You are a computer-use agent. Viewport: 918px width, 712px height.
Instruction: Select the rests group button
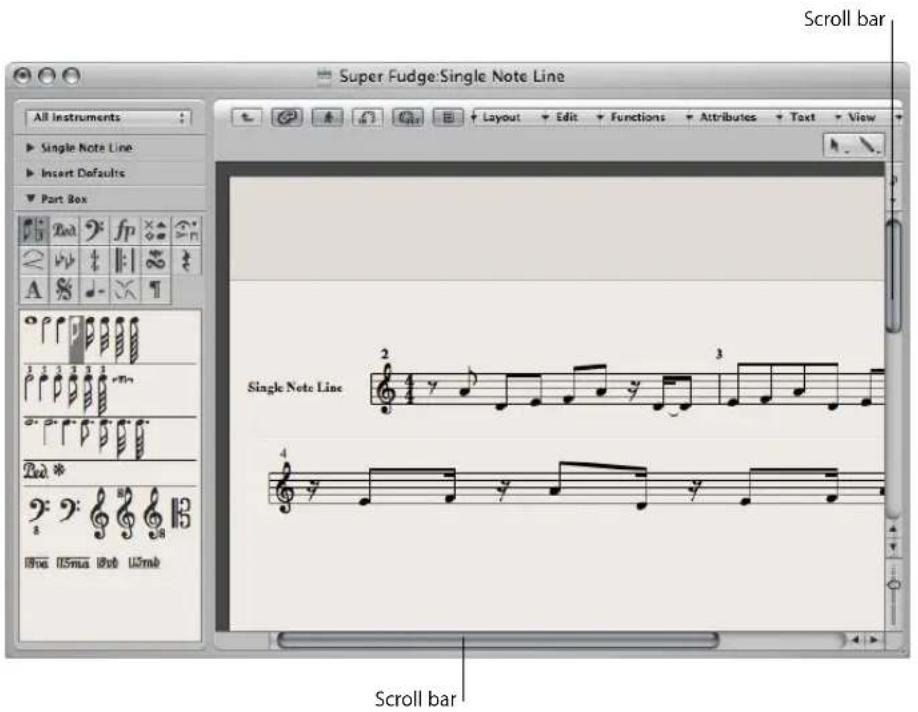tap(186, 260)
